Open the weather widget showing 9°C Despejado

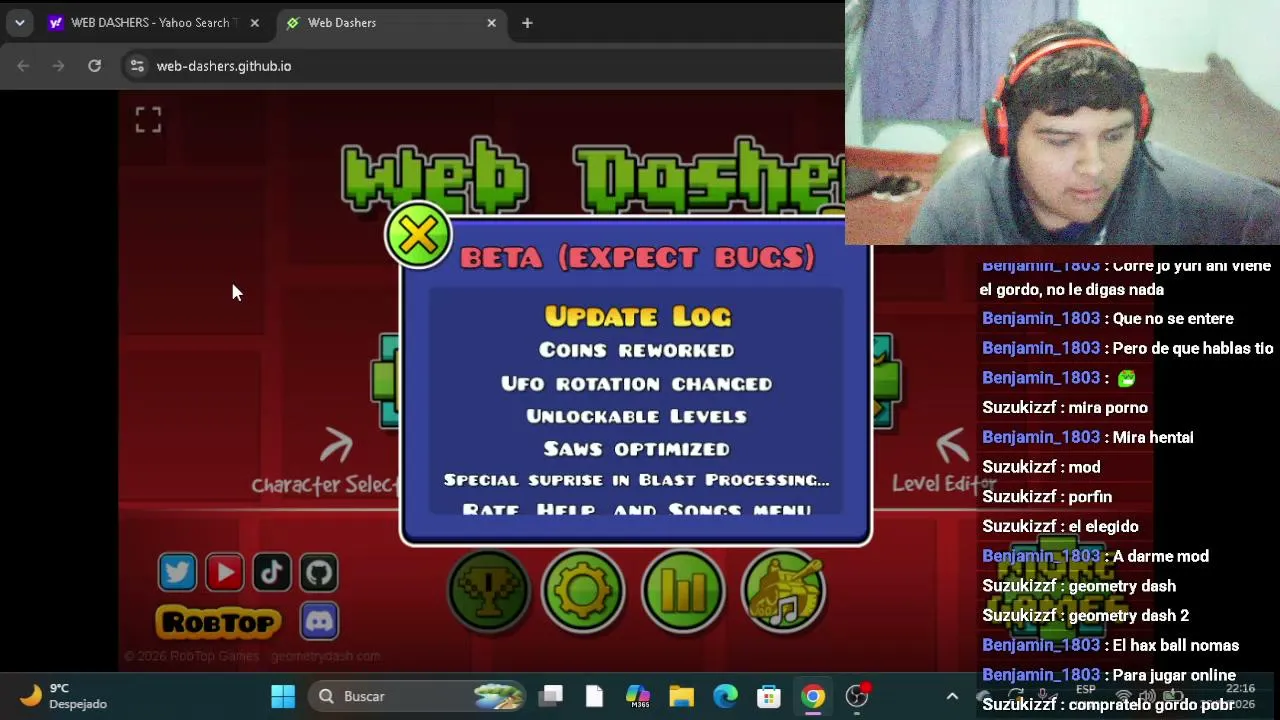tap(64, 696)
